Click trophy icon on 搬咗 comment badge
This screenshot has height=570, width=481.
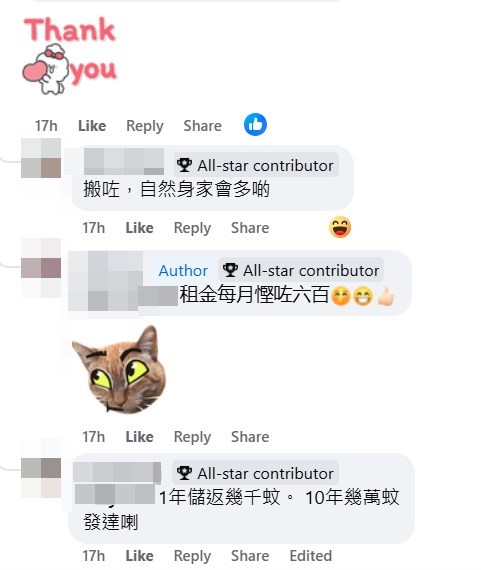[x=184, y=165]
